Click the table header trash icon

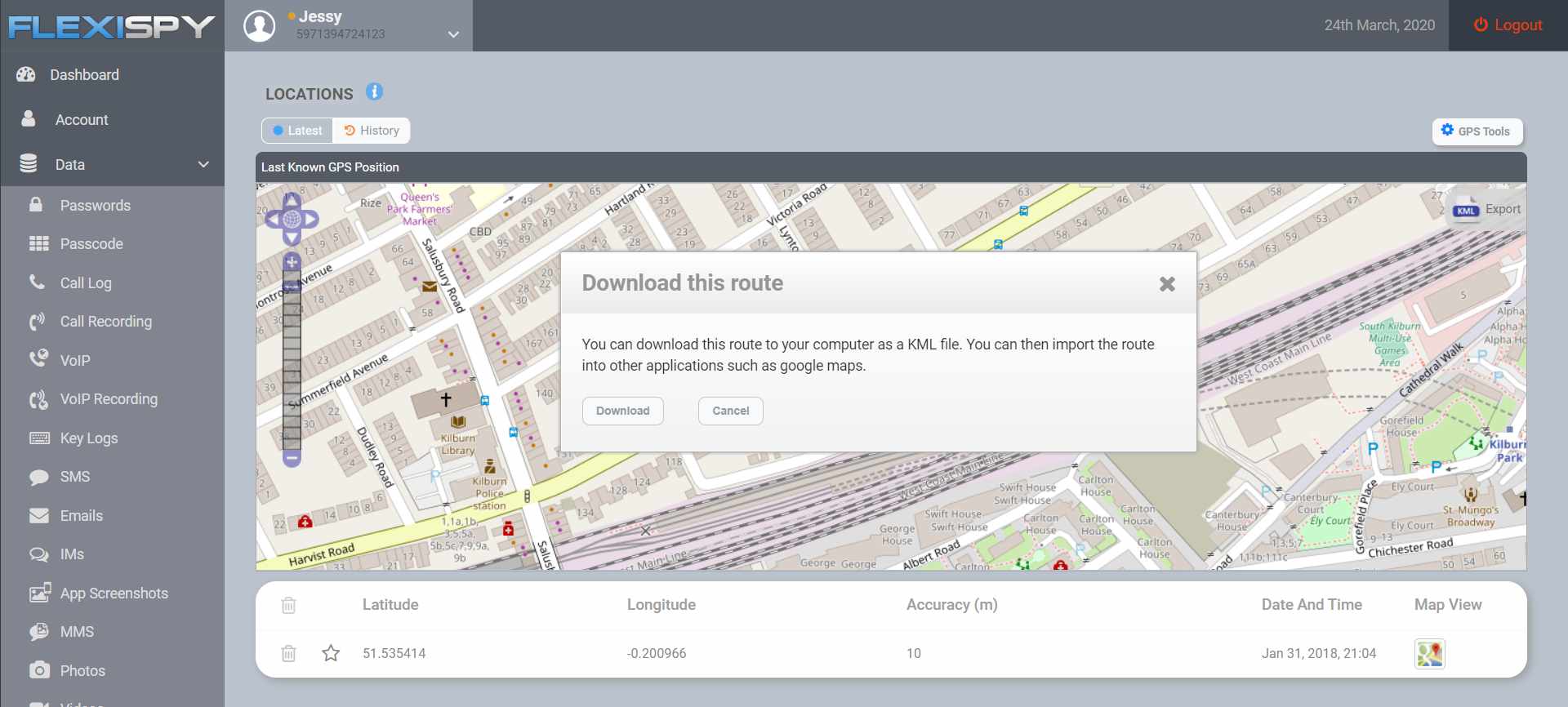tap(288, 605)
